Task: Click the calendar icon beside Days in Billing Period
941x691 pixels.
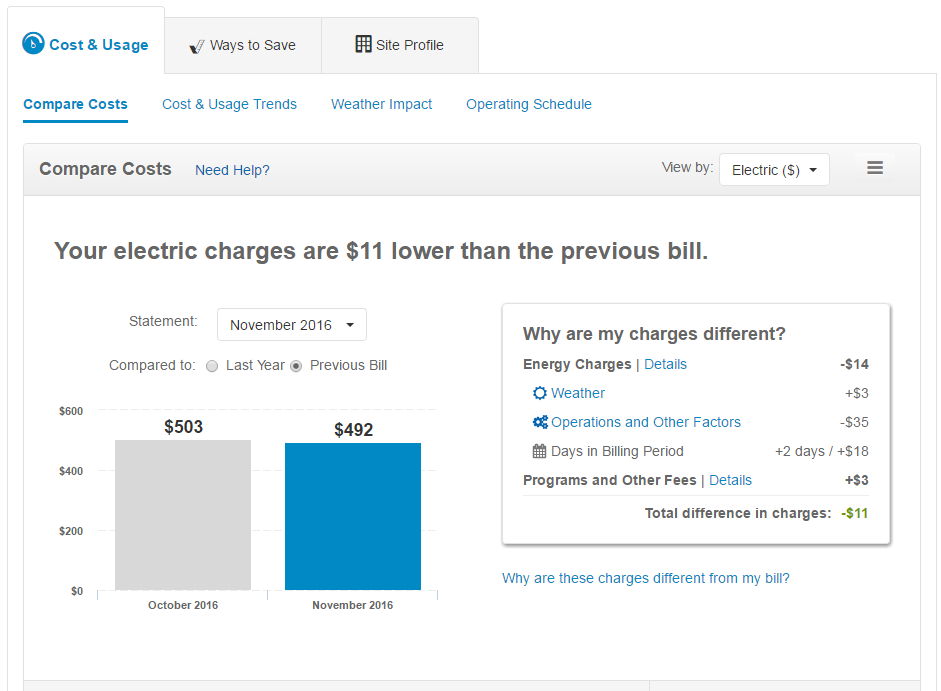Action: click(540, 451)
